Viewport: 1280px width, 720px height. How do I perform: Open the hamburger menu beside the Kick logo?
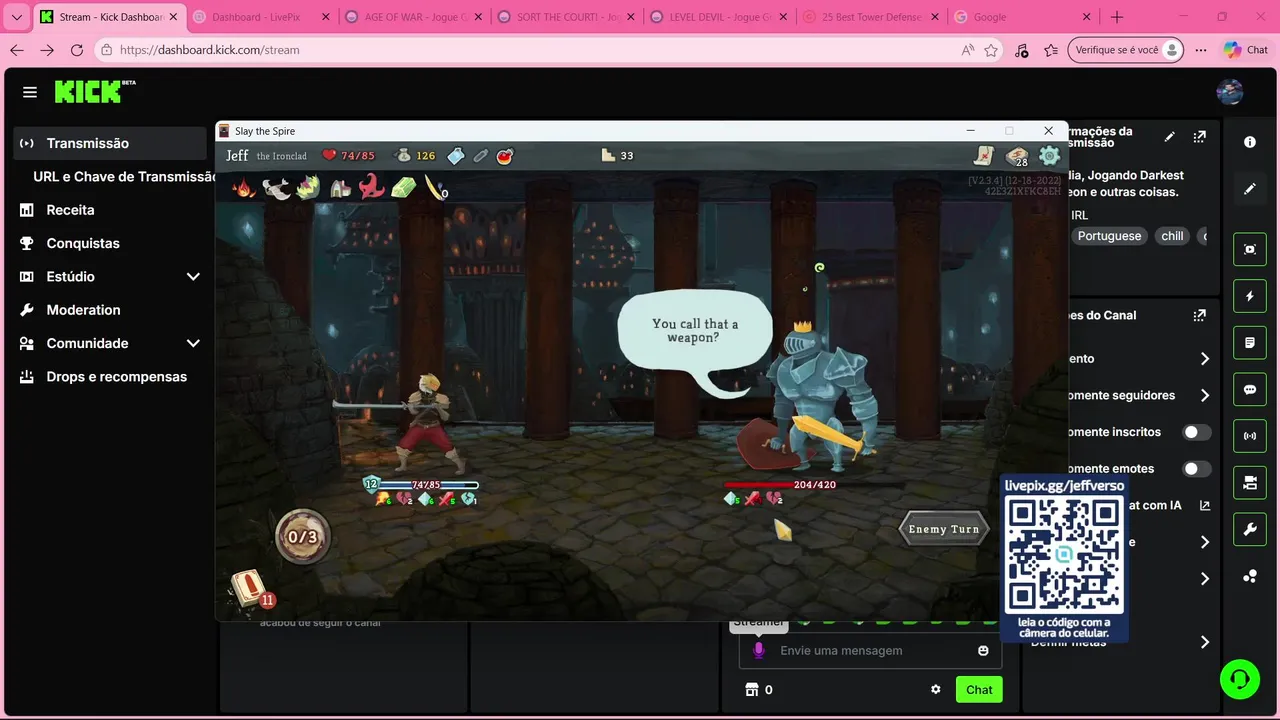click(x=30, y=92)
